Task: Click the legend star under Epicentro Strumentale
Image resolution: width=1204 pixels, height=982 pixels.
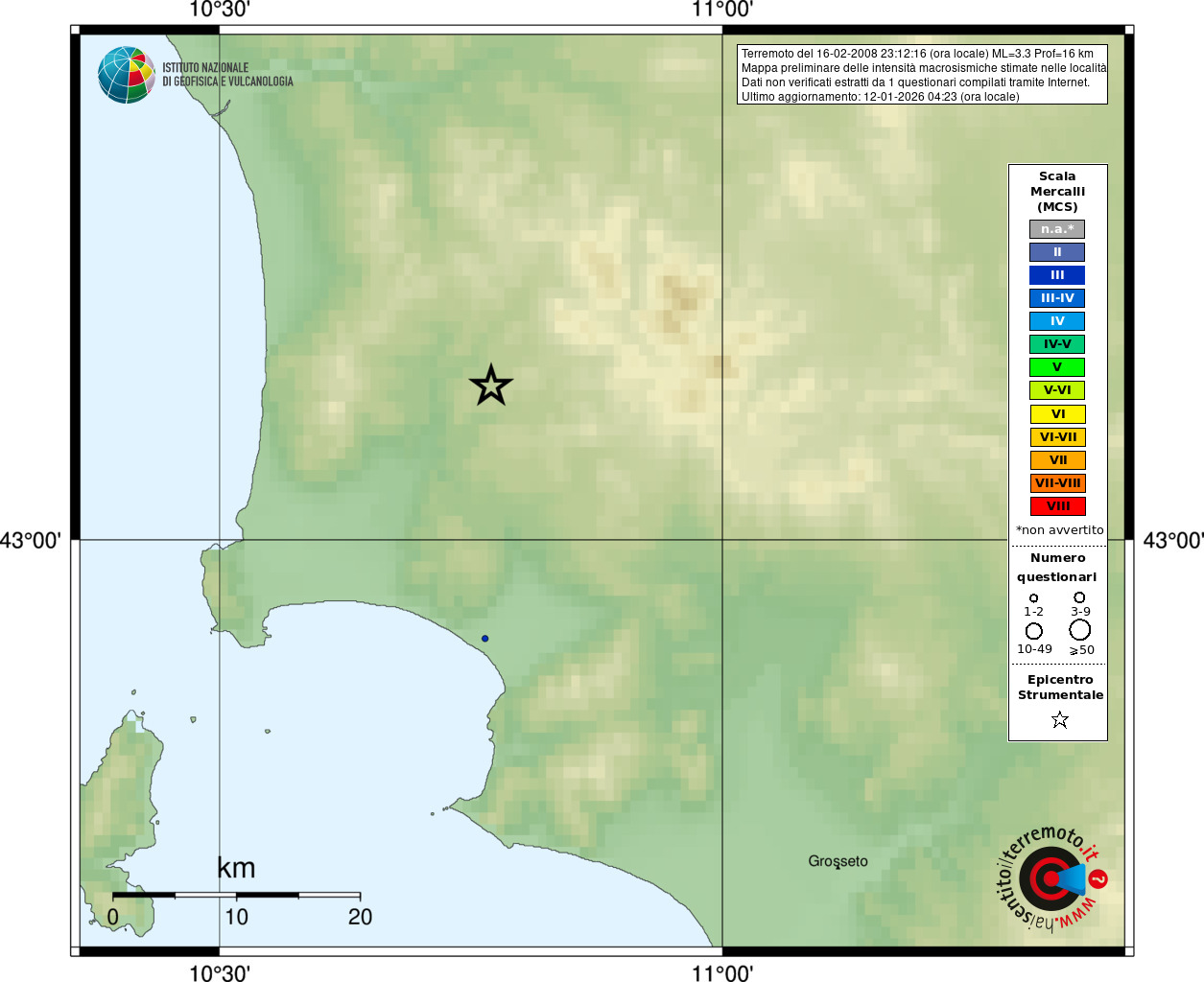Action: pyautogui.click(x=1059, y=719)
